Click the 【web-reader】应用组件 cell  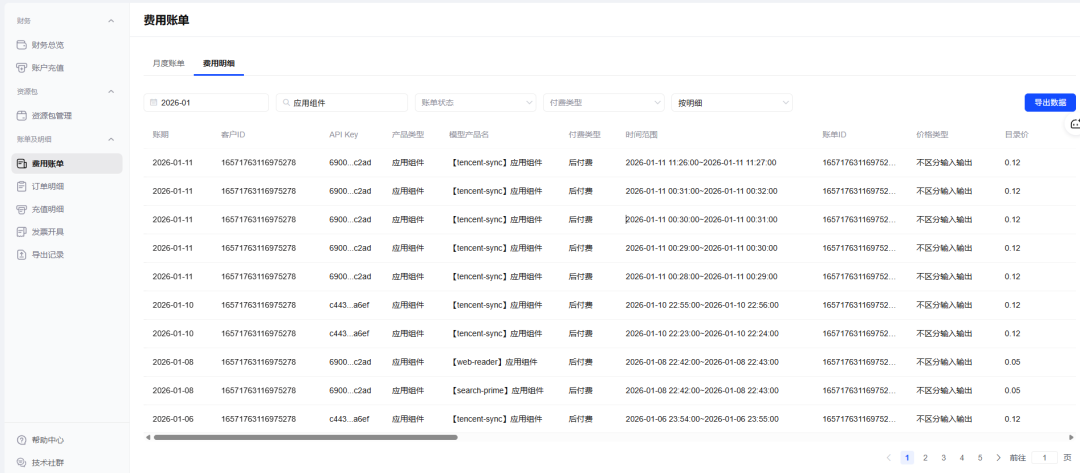492,361
